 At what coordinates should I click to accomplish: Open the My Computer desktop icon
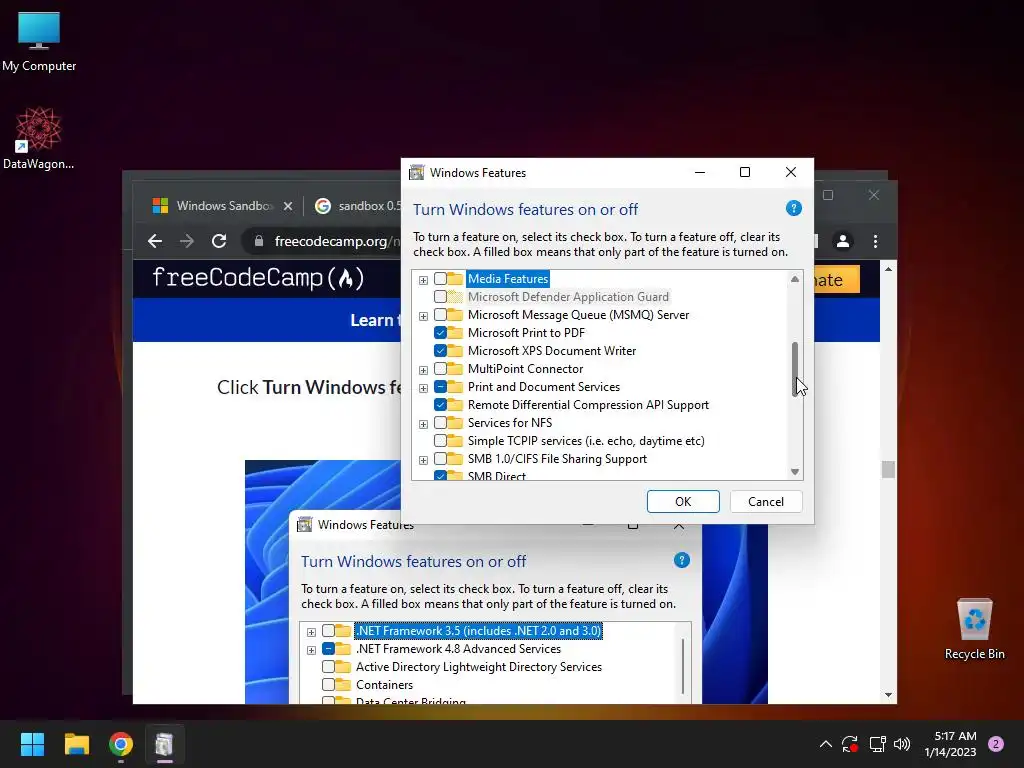[39, 42]
